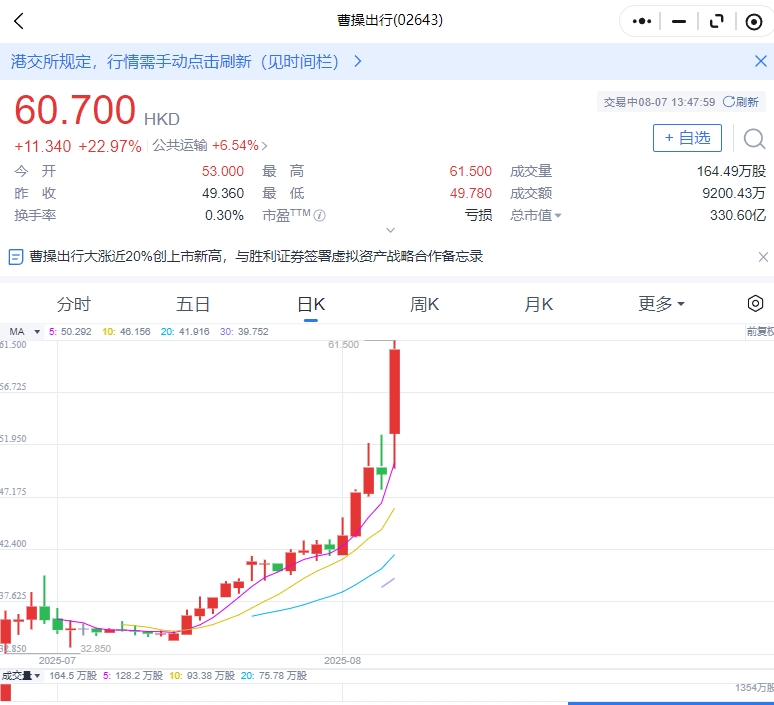Switch to 月K chart tab

point(539,304)
